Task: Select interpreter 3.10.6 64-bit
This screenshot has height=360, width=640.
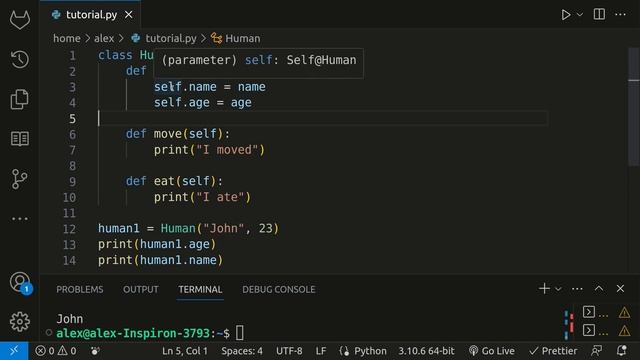Action: point(426,351)
